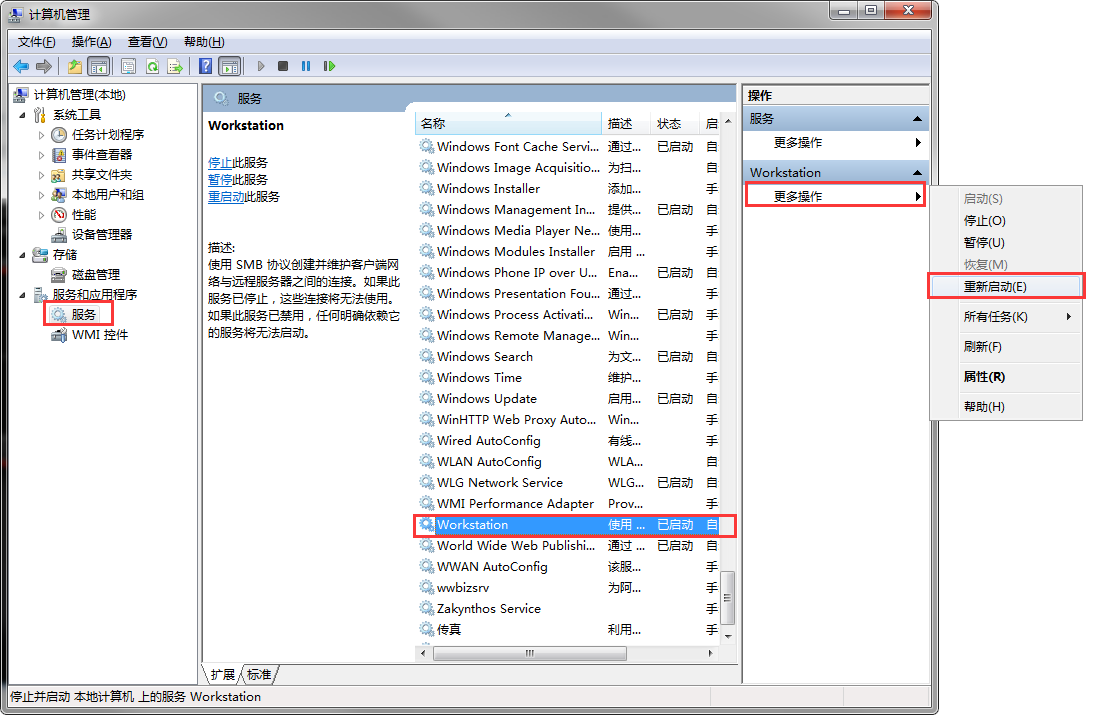This screenshot has width=1104, height=715.
Task: Stop the service using the square Stop icon
Action: [283, 66]
